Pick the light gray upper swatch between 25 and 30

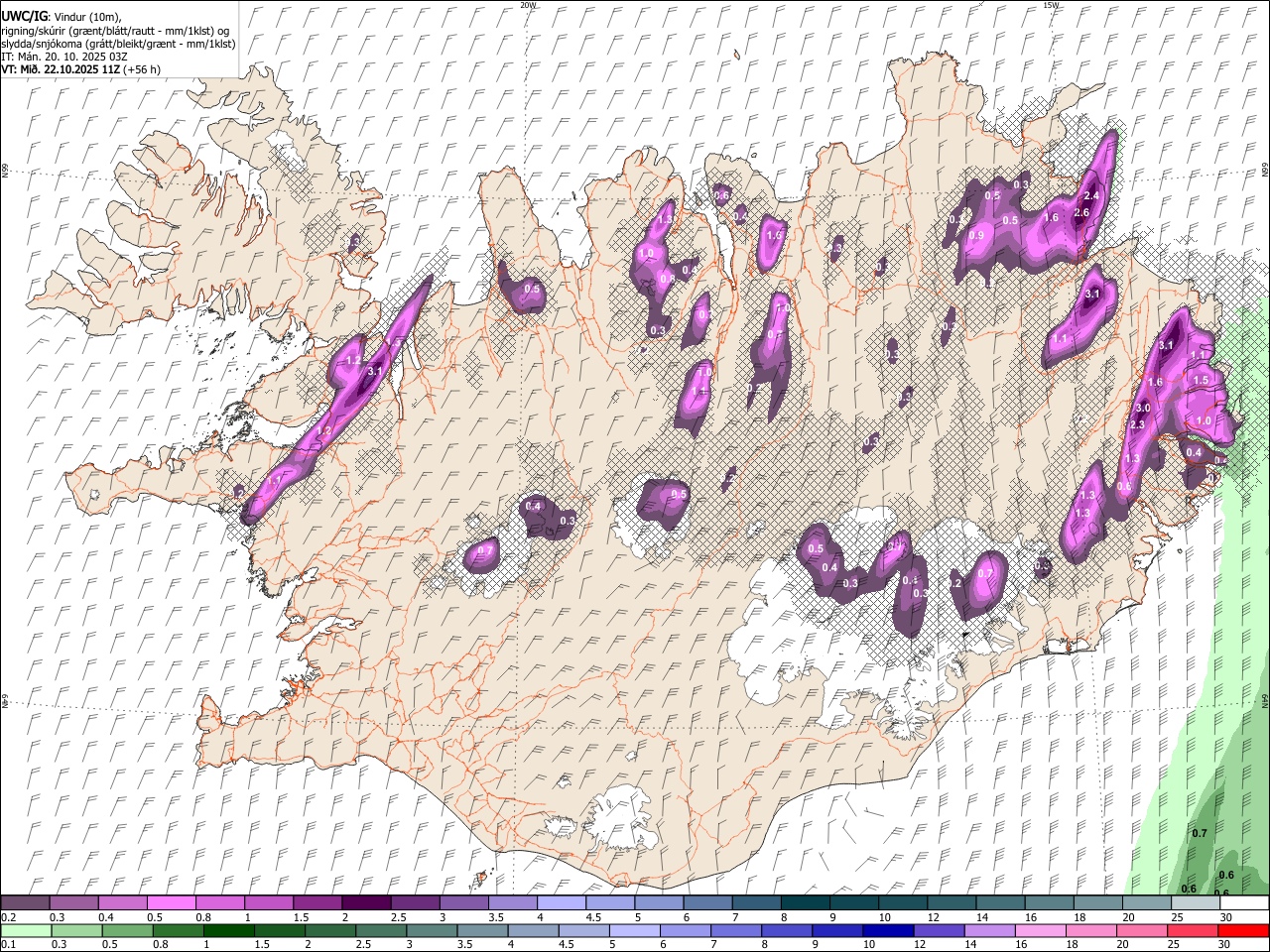(x=1196, y=903)
